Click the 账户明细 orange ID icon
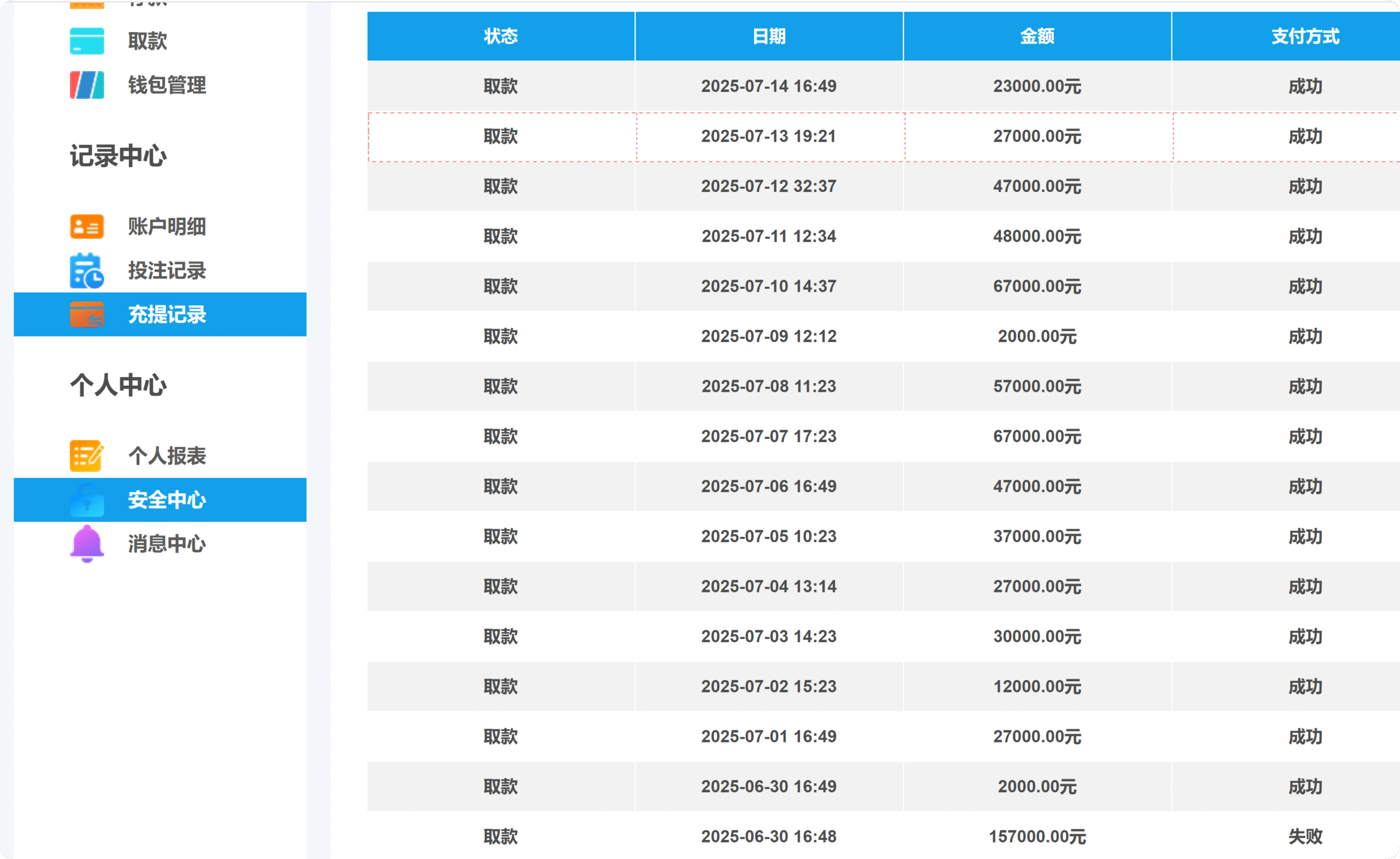This screenshot has height=859, width=1400. [86, 227]
